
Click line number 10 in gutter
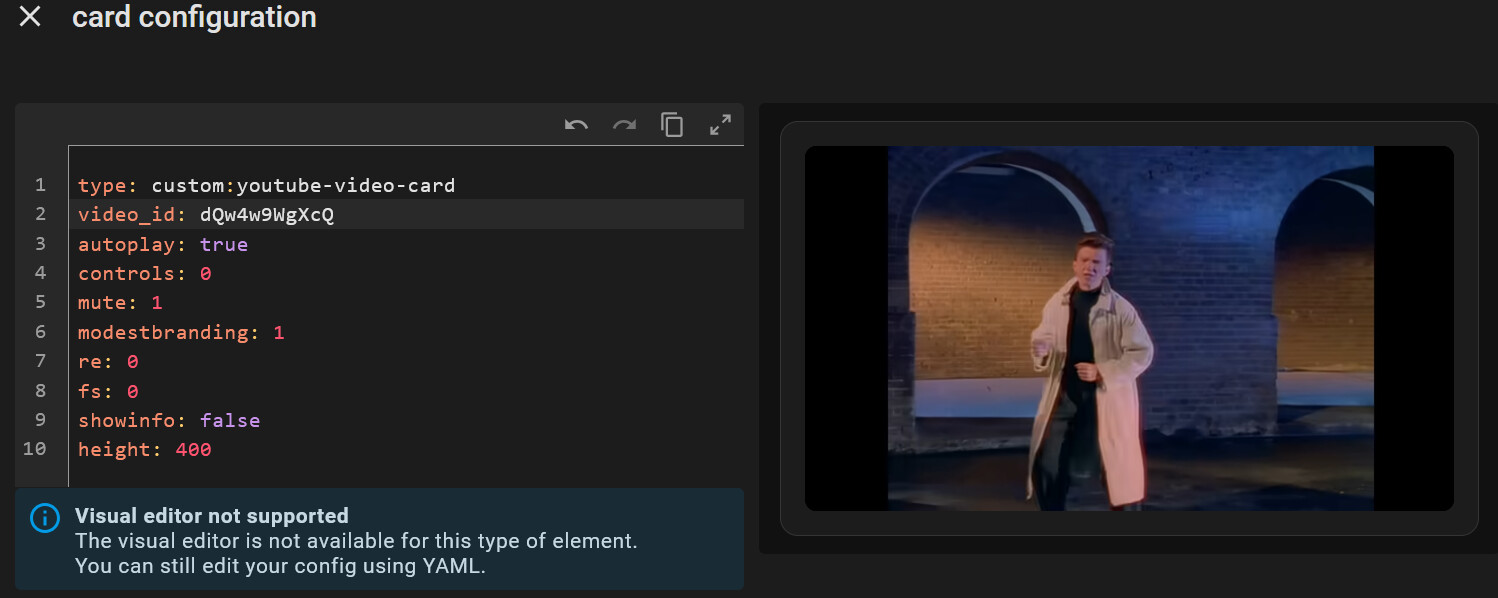pyautogui.click(x=34, y=449)
